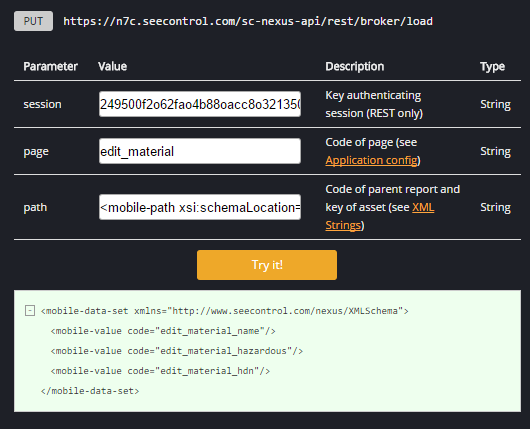Focus the session value input field
This screenshot has width=531, height=430.
click(x=200, y=104)
